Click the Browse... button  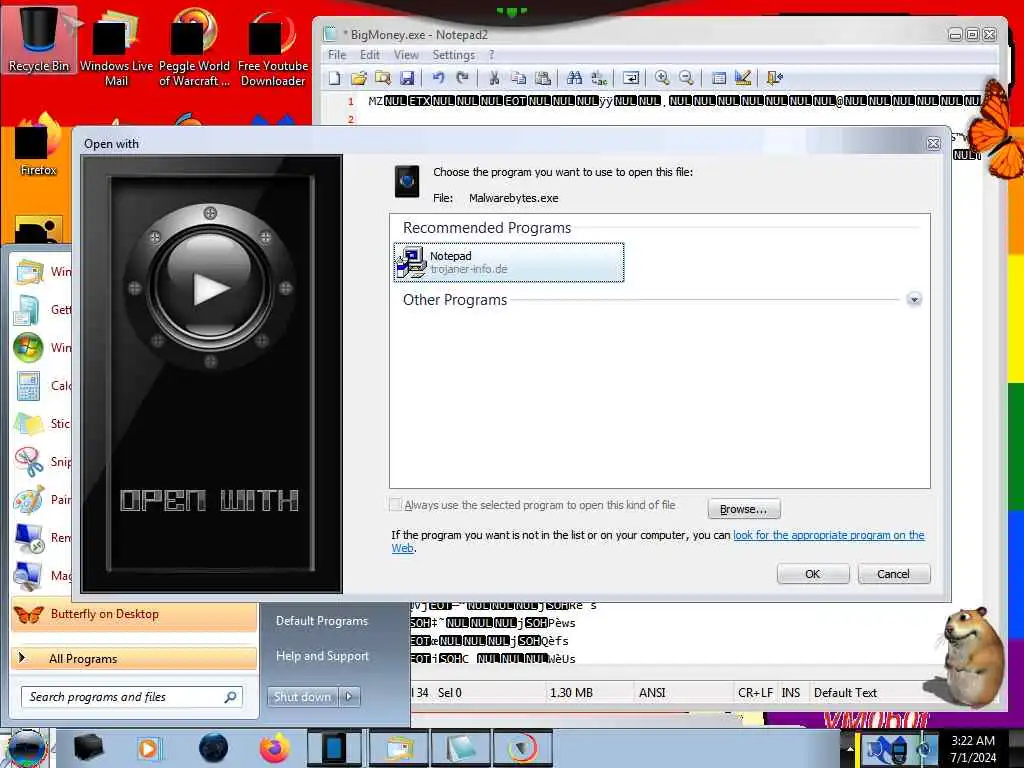tap(744, 509)
